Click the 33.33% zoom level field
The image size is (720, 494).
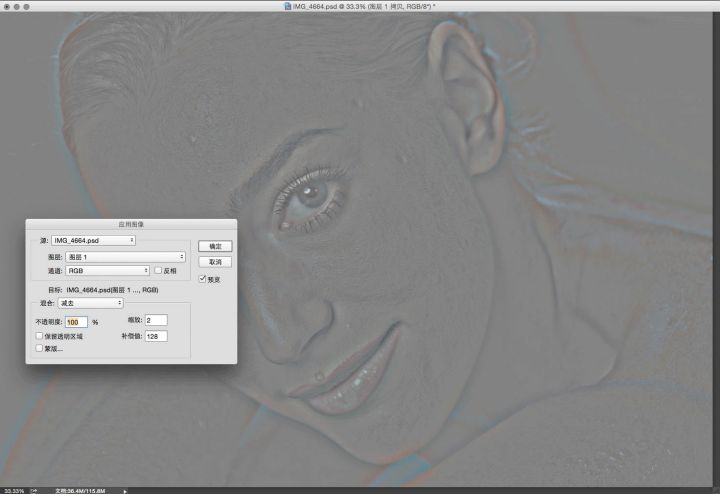coord(13,490)
